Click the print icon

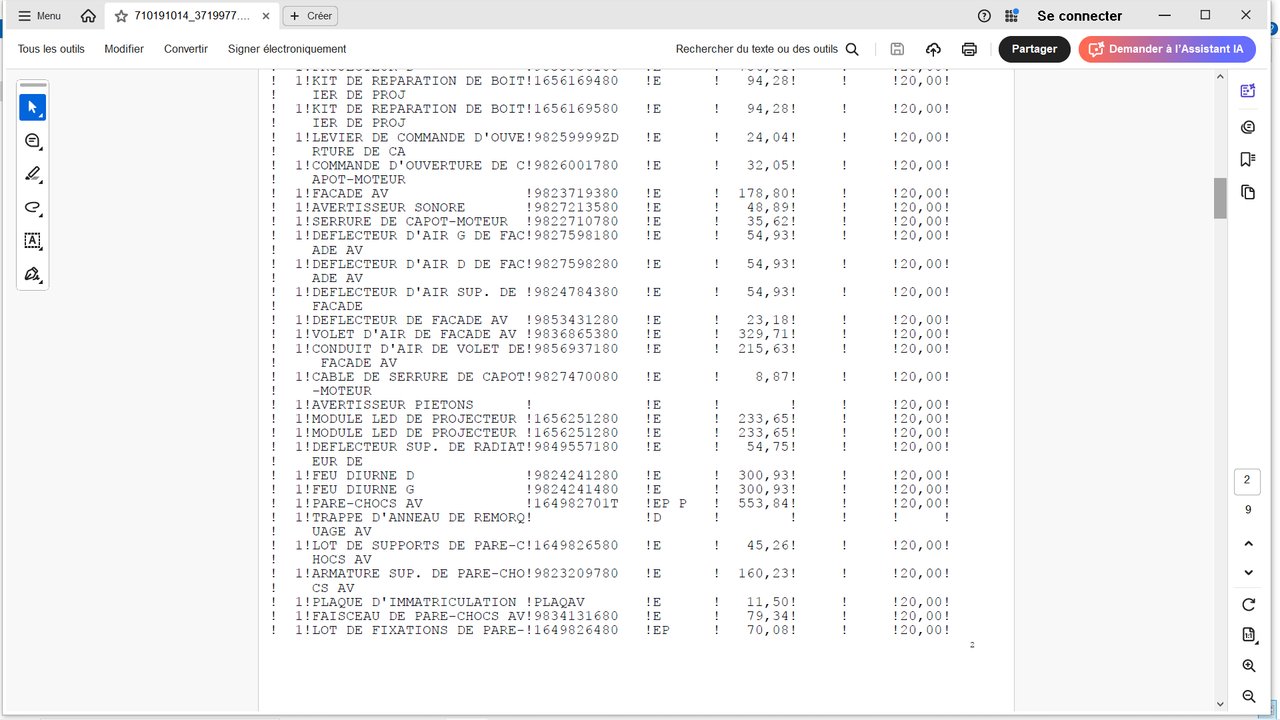(969, 49)
